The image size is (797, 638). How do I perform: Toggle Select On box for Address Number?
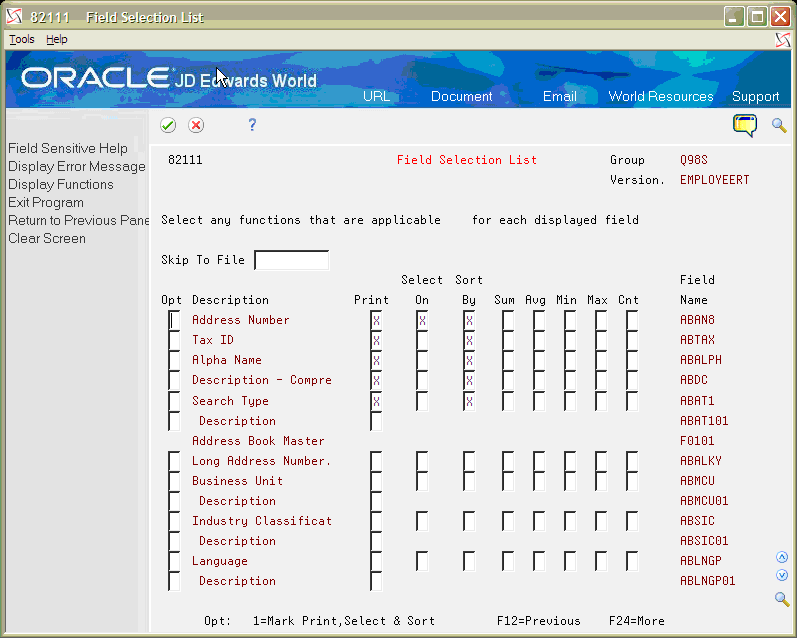pos(422,320)
